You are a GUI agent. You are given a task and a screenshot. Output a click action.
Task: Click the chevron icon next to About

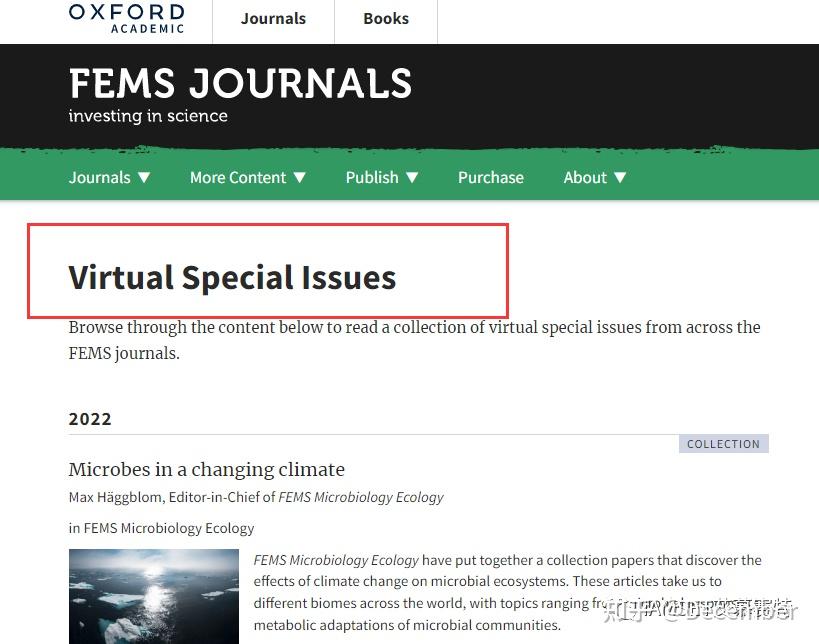pyautogui.click(x=620, y=177)
